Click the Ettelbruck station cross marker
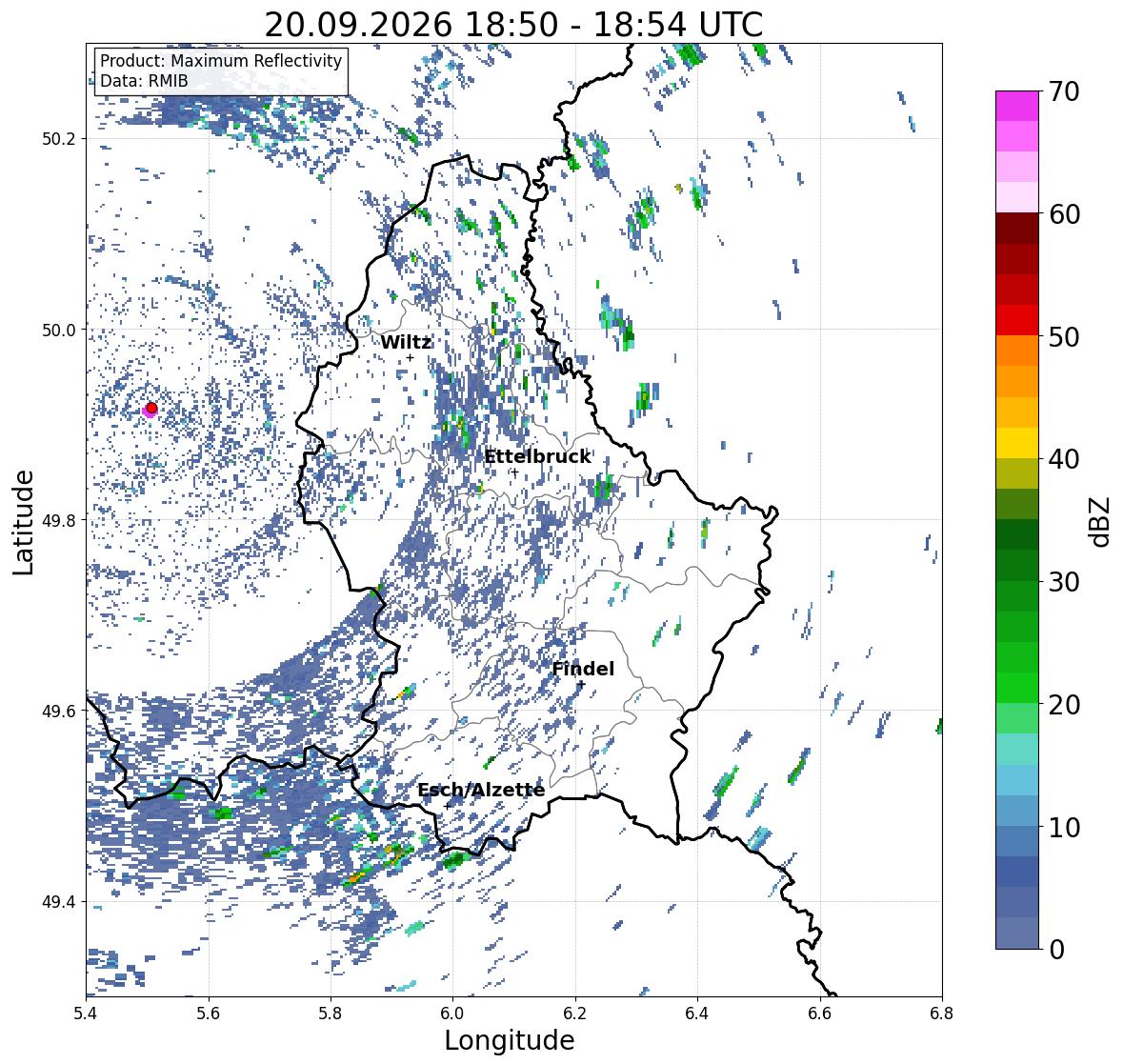The height and width of the screenshot is (1064, 1123). [x=514, y=472]
